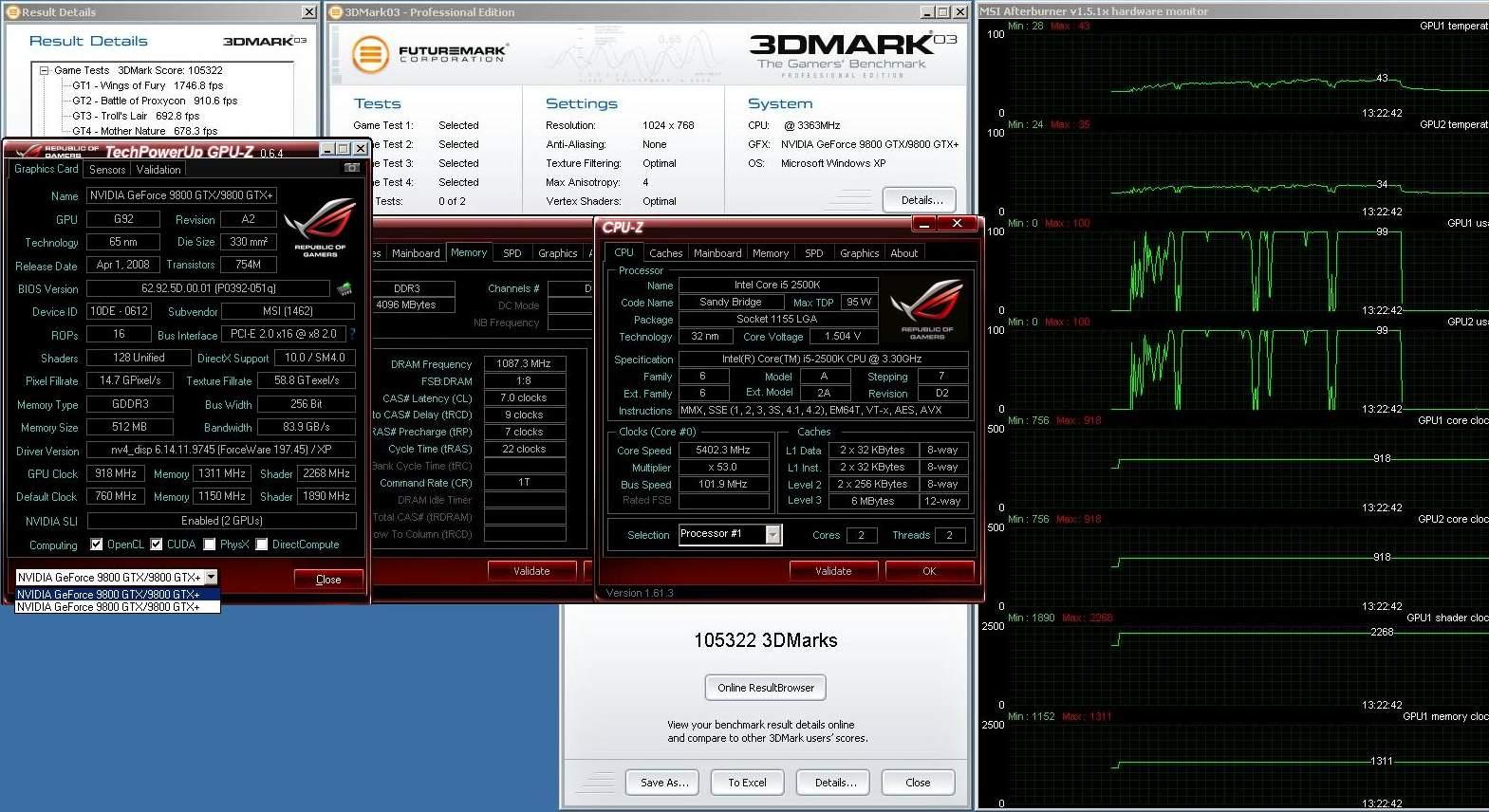Open the About tab in CPU-Z
1489x812 pixels.
point(903,253)
